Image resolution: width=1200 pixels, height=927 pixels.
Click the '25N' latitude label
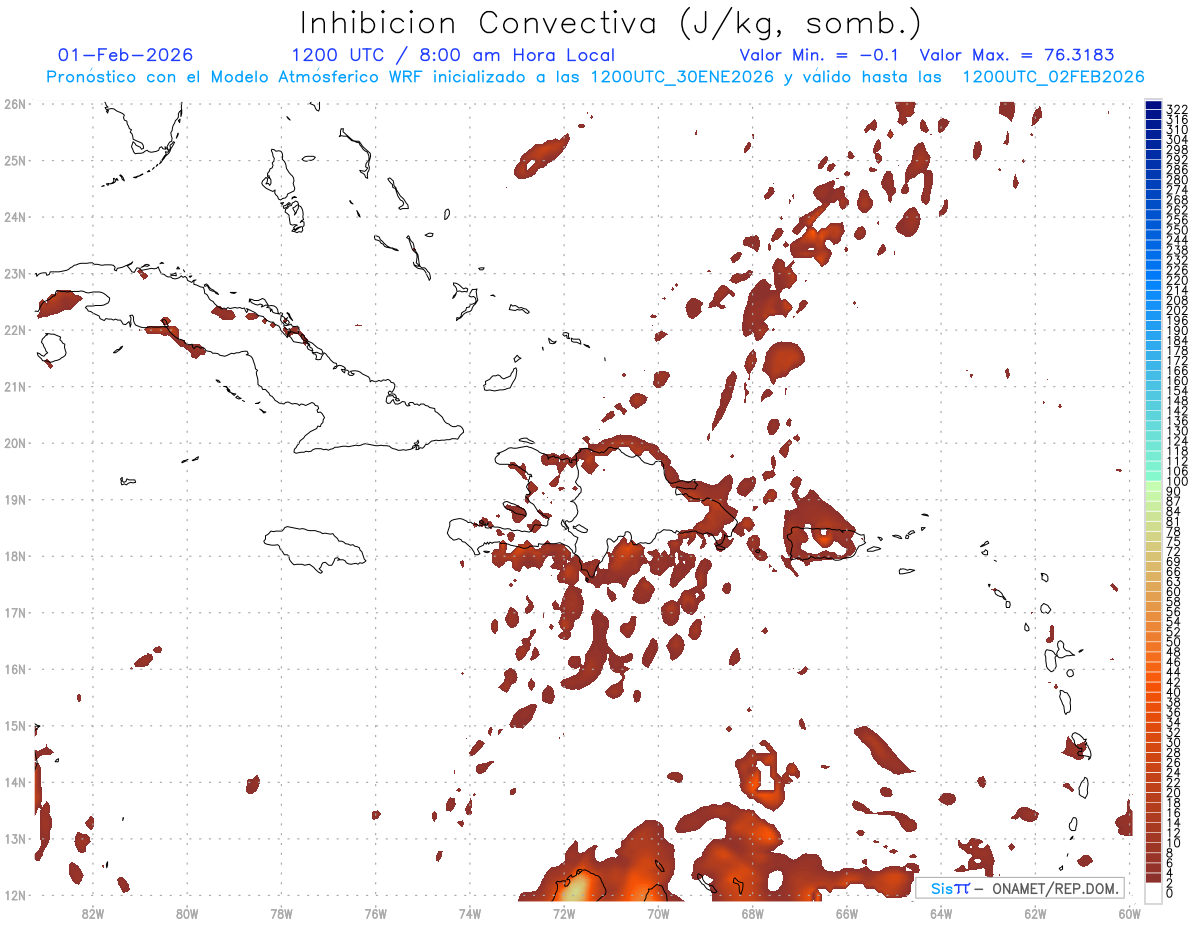[14, 160]
